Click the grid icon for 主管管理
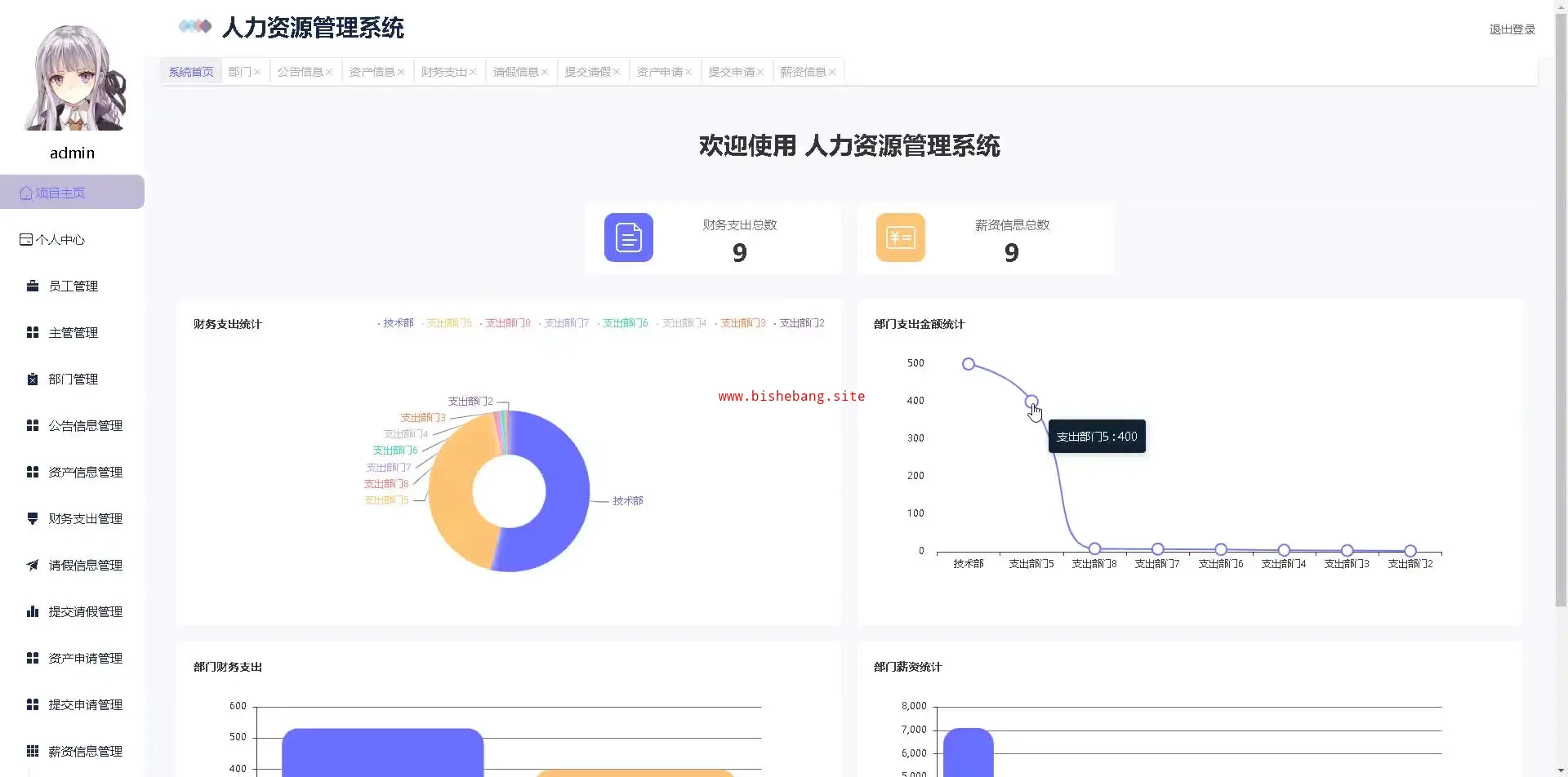The image size is (1568, 777). tap(33, 333)
